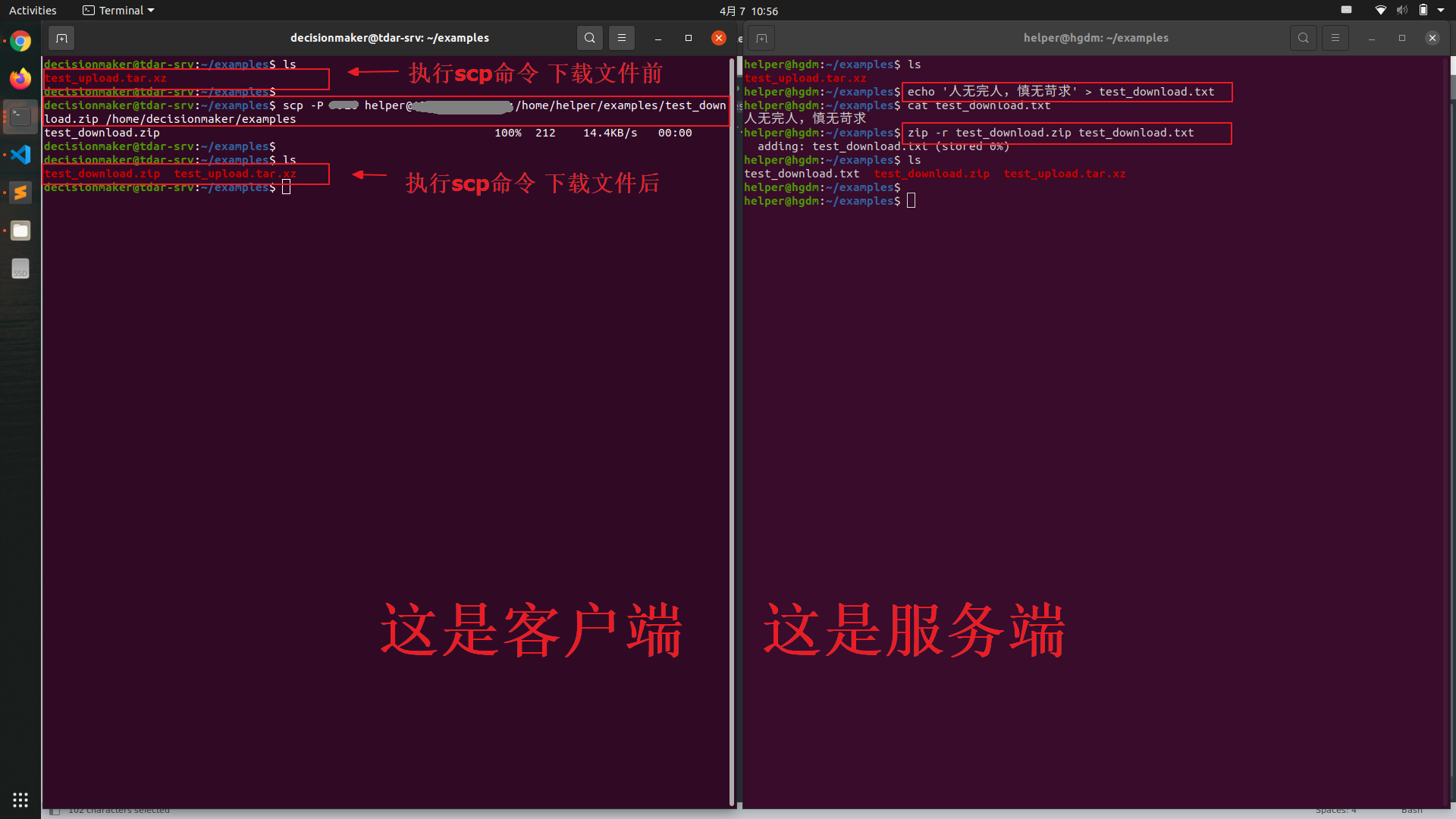Open new tab in helper terminal

761,38
